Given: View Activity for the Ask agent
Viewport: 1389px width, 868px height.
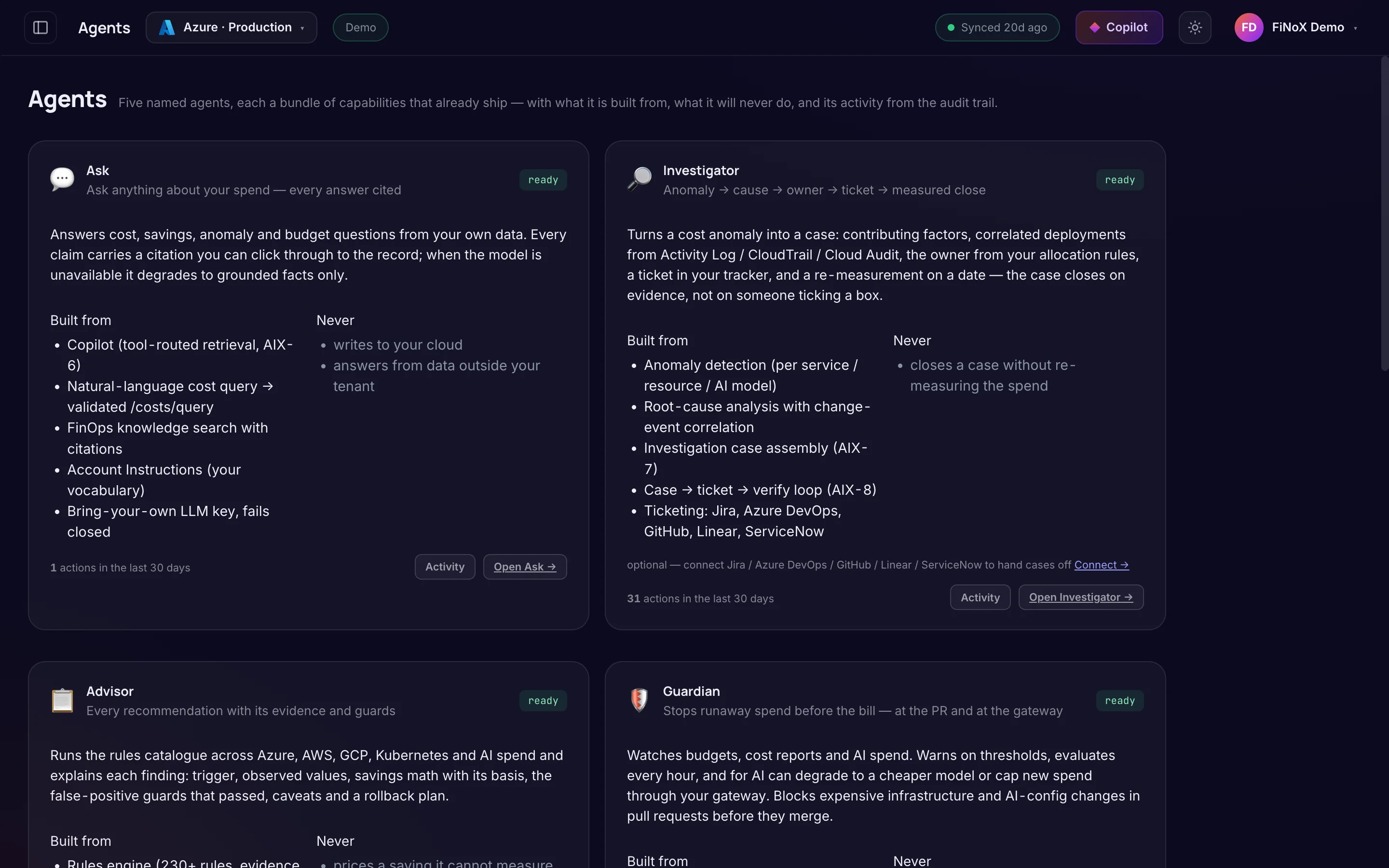Looking at the screenshot, I should point(445,567).
